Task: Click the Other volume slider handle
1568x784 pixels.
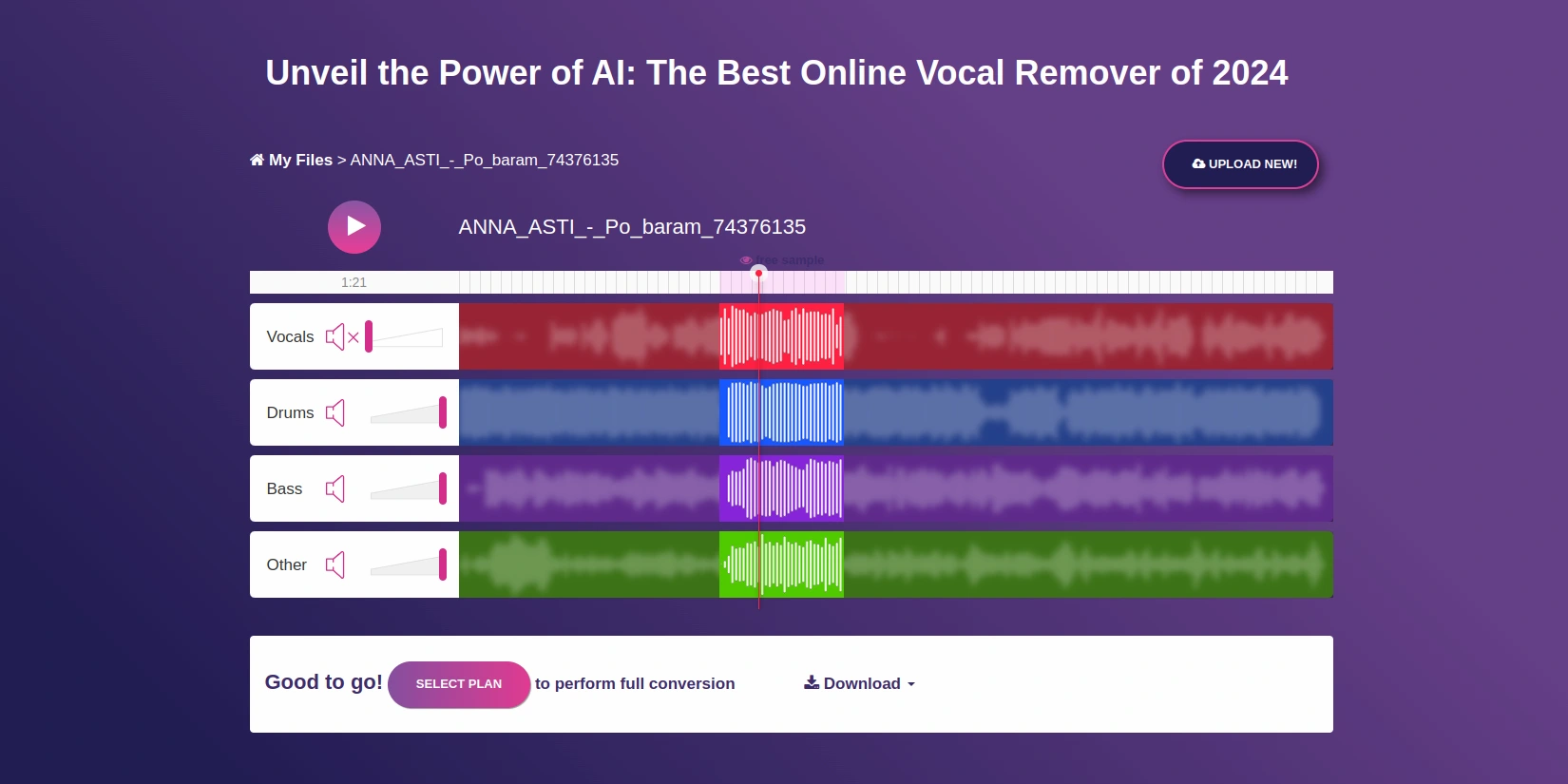Action: coord(443,564)
